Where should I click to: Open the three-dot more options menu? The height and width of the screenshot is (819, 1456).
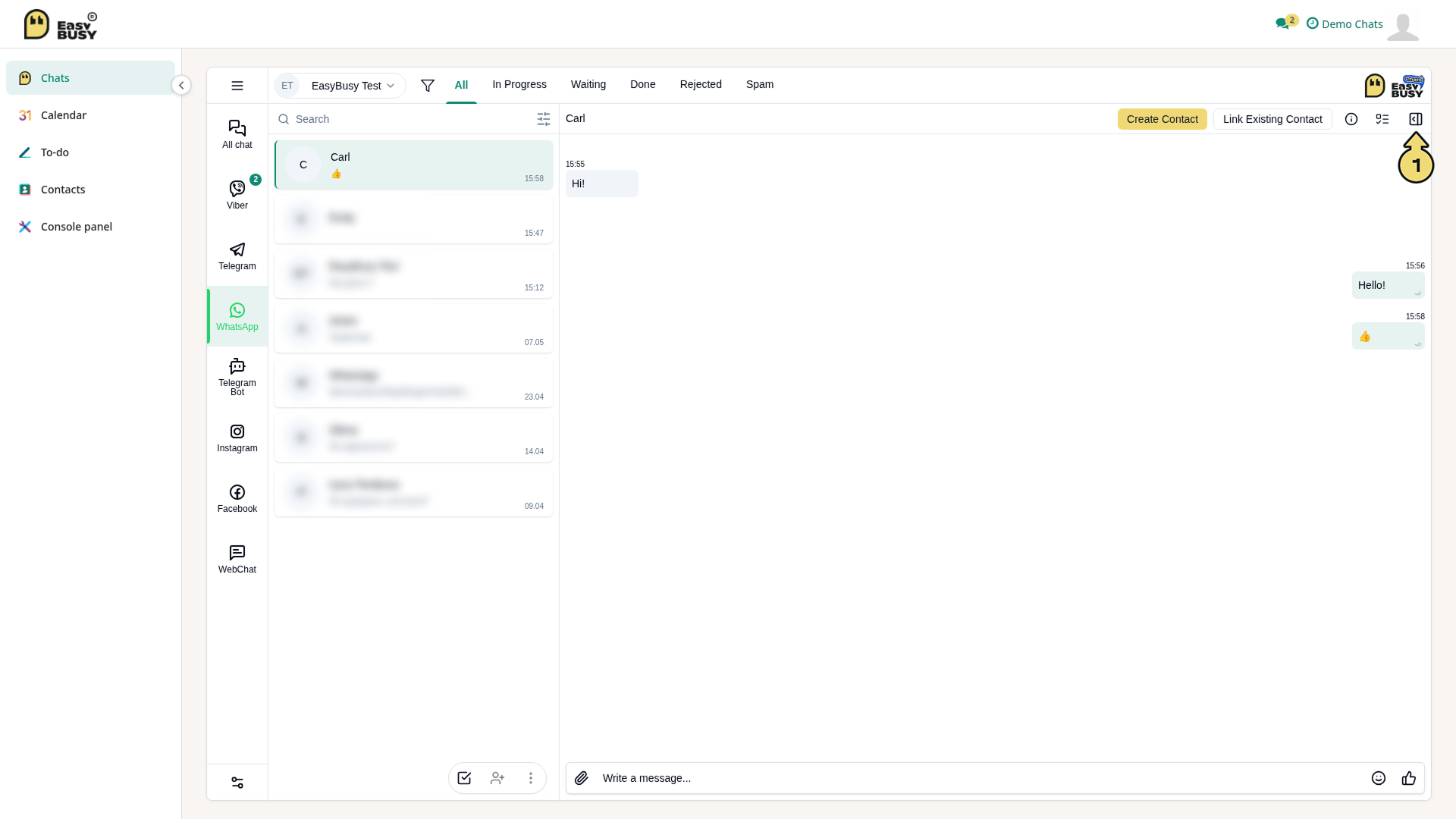(x=531, y=778)
